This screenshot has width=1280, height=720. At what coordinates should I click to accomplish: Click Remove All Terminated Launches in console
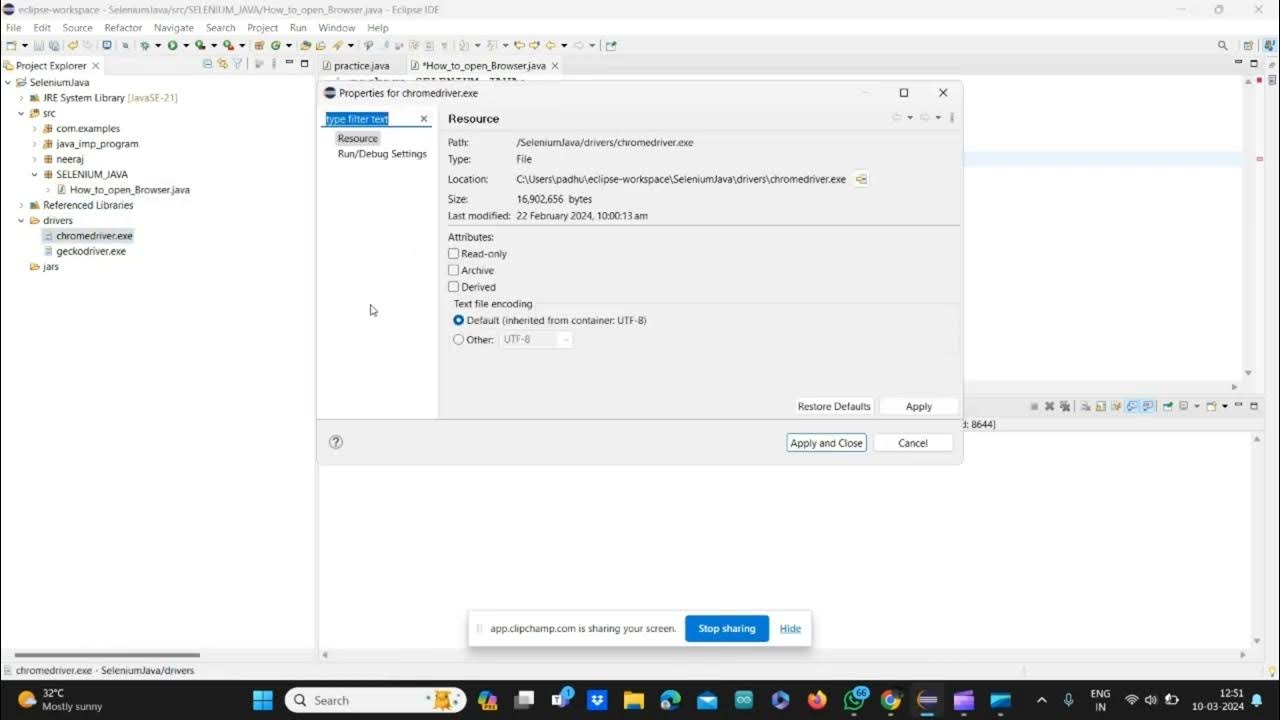pyautogui.click(x=1065, y=406)
